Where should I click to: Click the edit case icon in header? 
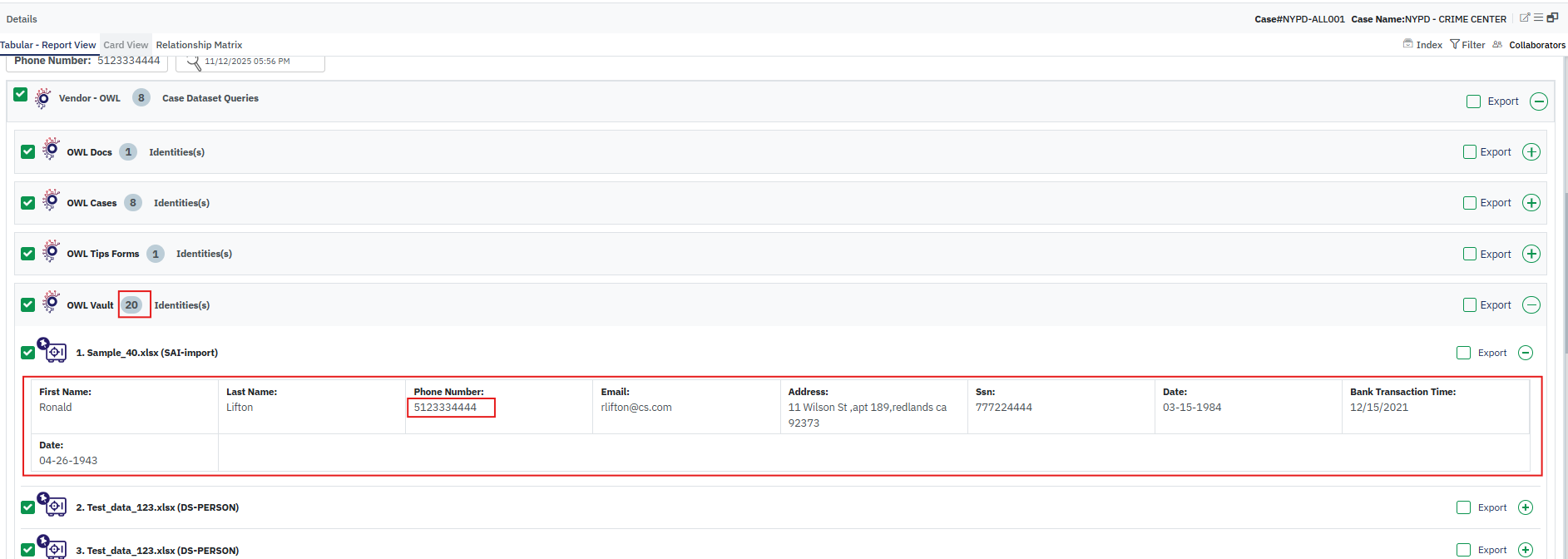tap(1525, 17)
